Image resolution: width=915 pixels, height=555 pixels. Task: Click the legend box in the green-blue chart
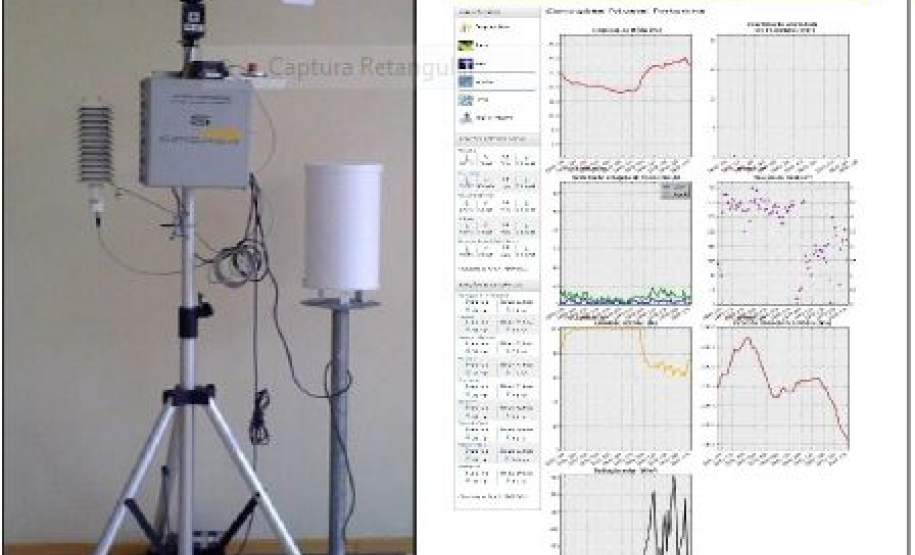coord(678,193)
